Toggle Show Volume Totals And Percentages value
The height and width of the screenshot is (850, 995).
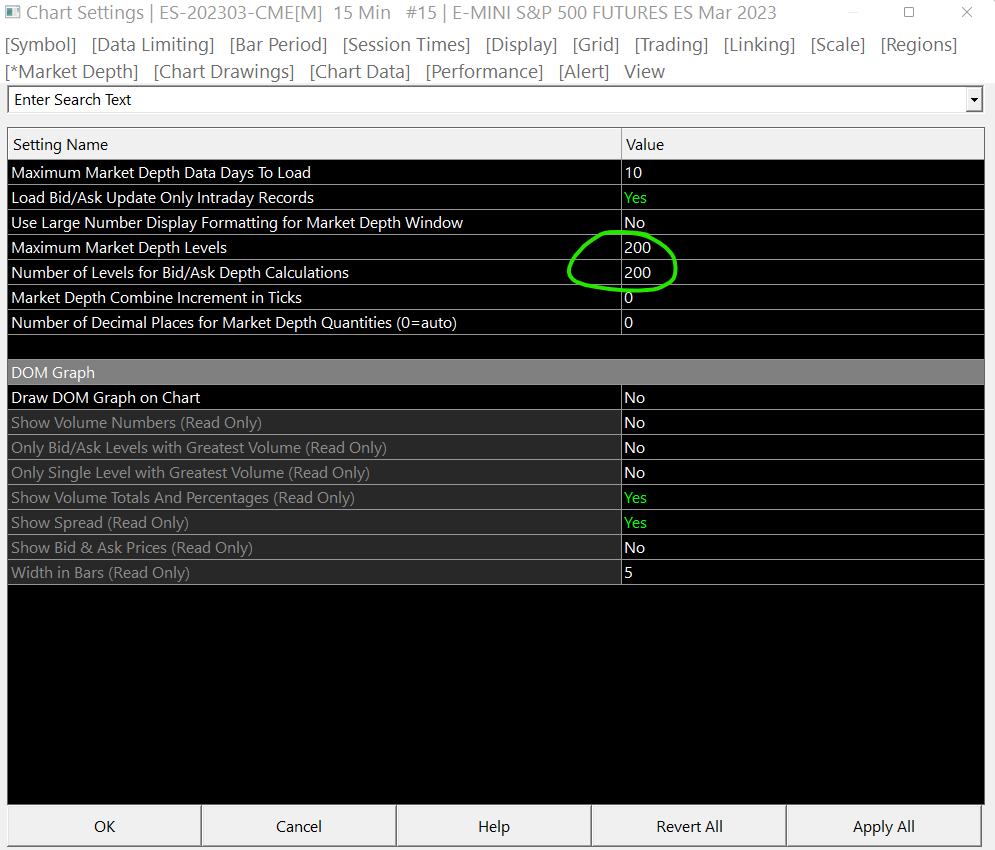point(803,498)
